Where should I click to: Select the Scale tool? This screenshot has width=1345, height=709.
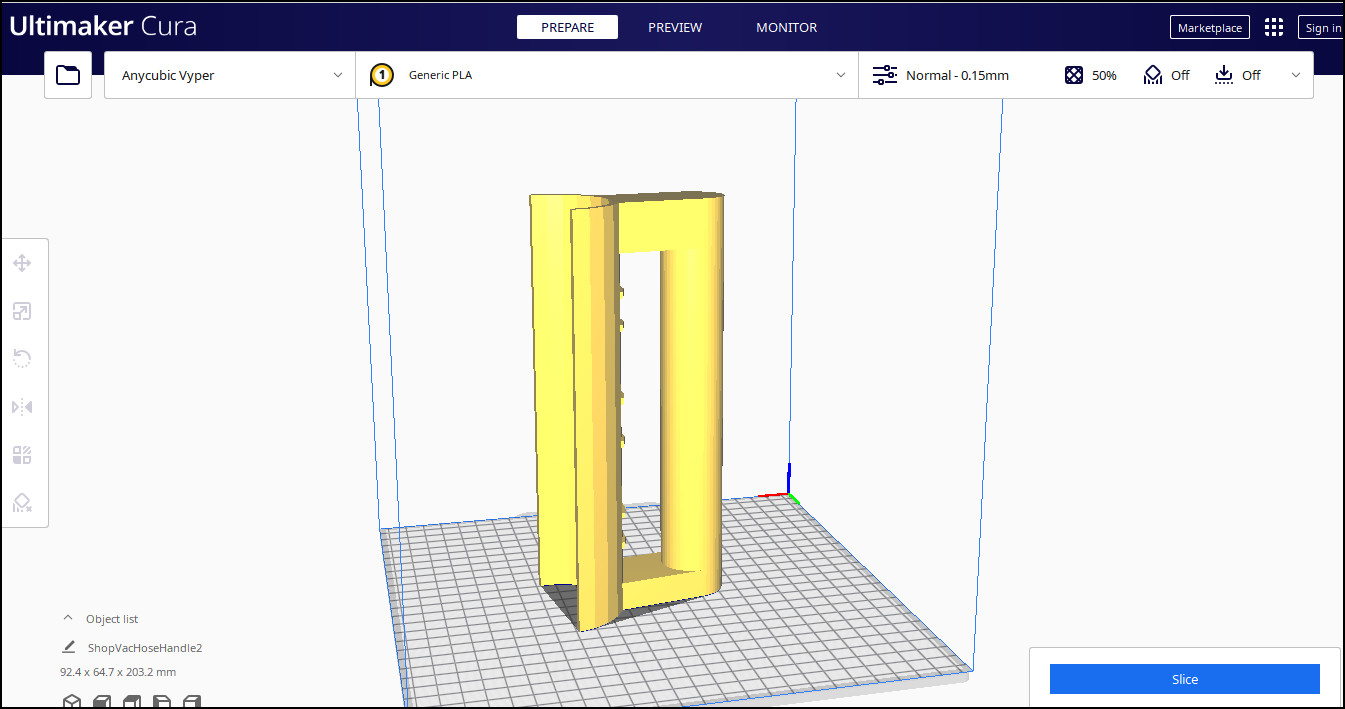click(x=22, y=311)
